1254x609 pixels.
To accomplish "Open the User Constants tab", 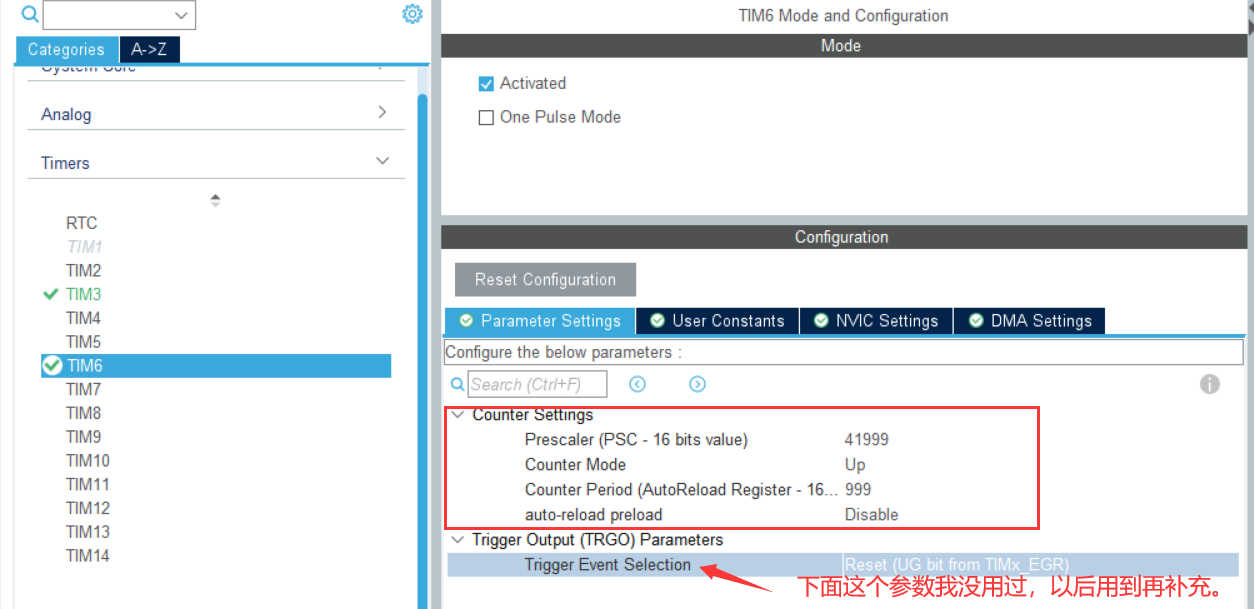I will coord(717,321).
